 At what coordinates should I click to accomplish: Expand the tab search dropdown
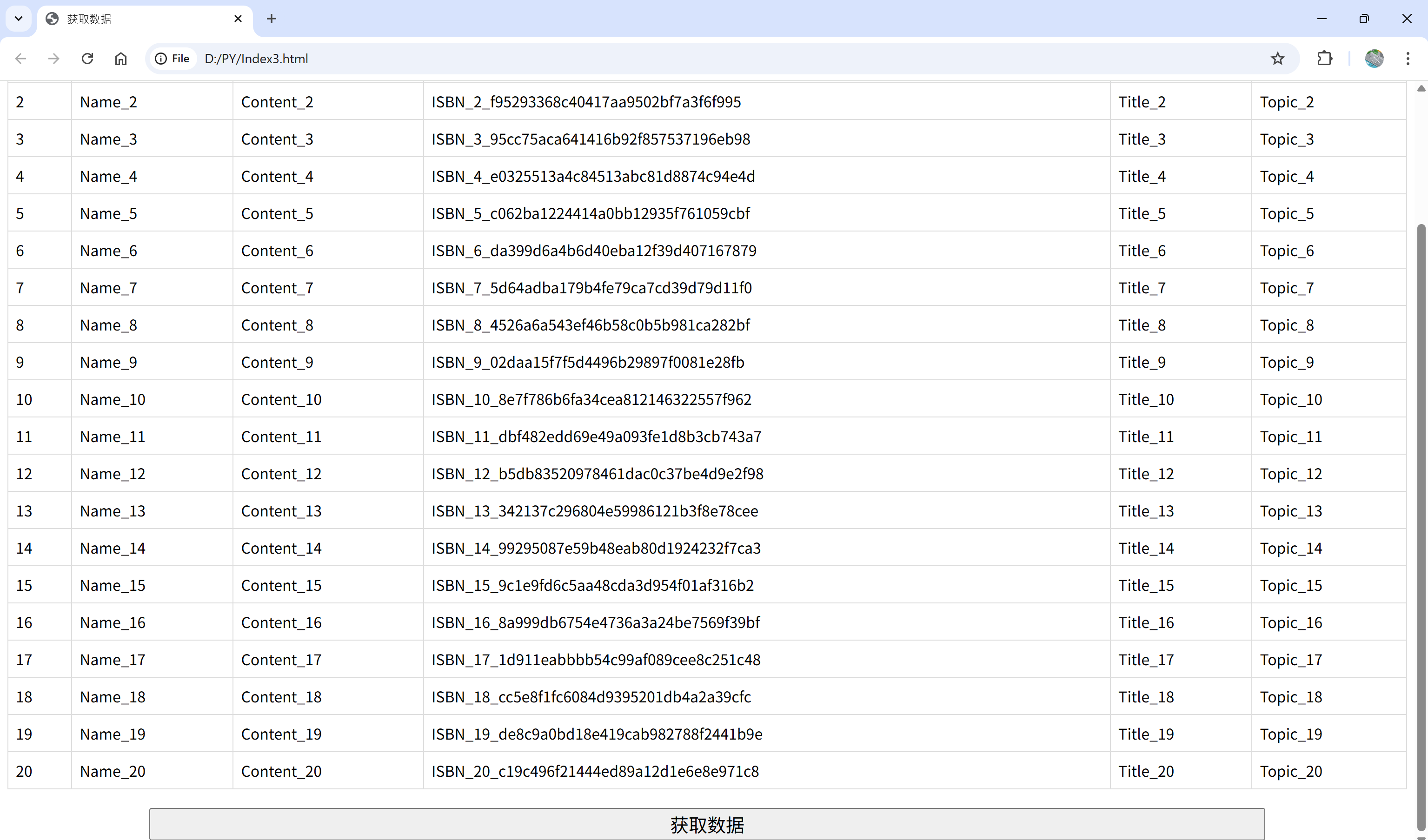[x=18, y=19]
